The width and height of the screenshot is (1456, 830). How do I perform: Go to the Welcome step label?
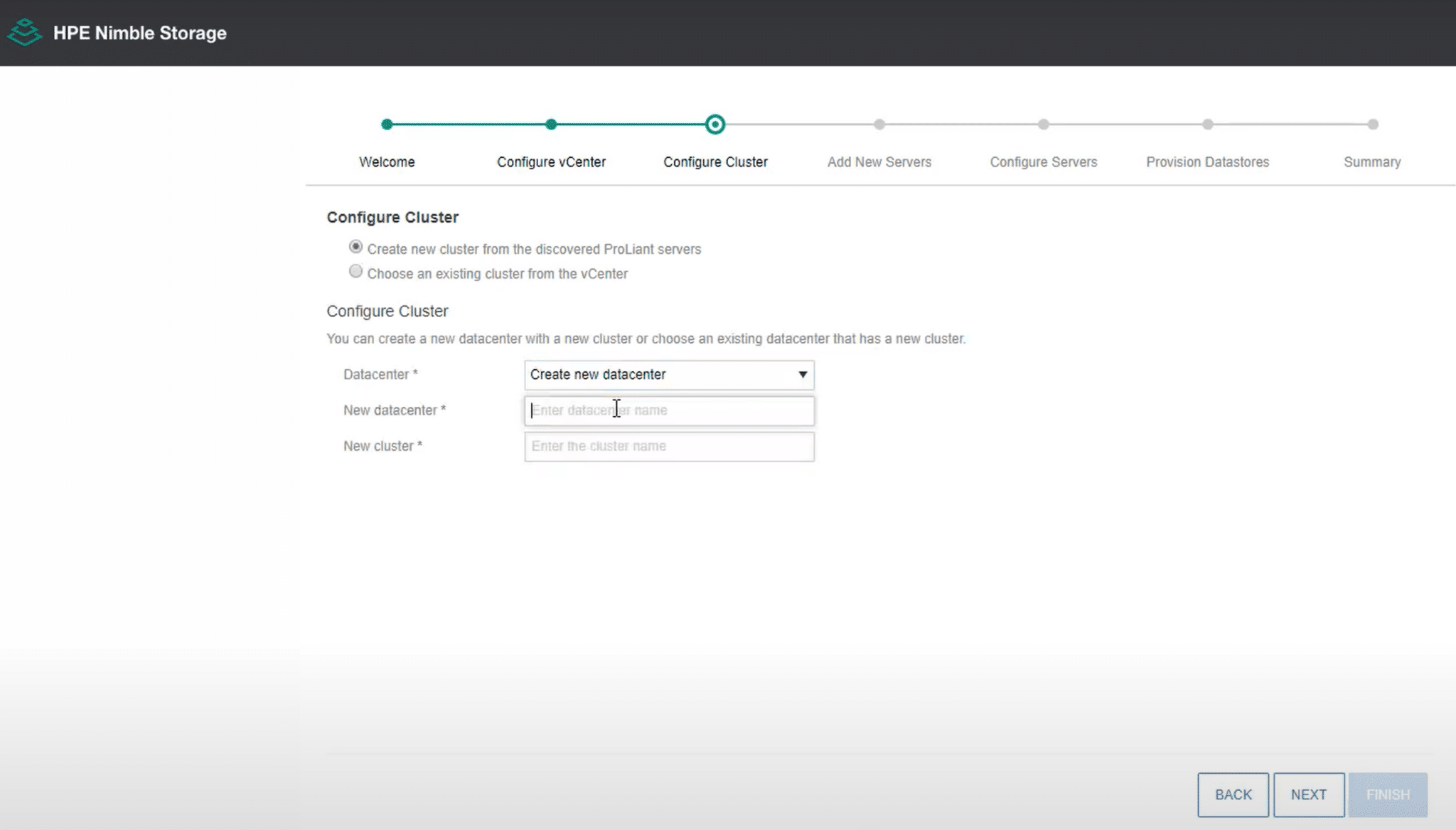pos(387,162)
